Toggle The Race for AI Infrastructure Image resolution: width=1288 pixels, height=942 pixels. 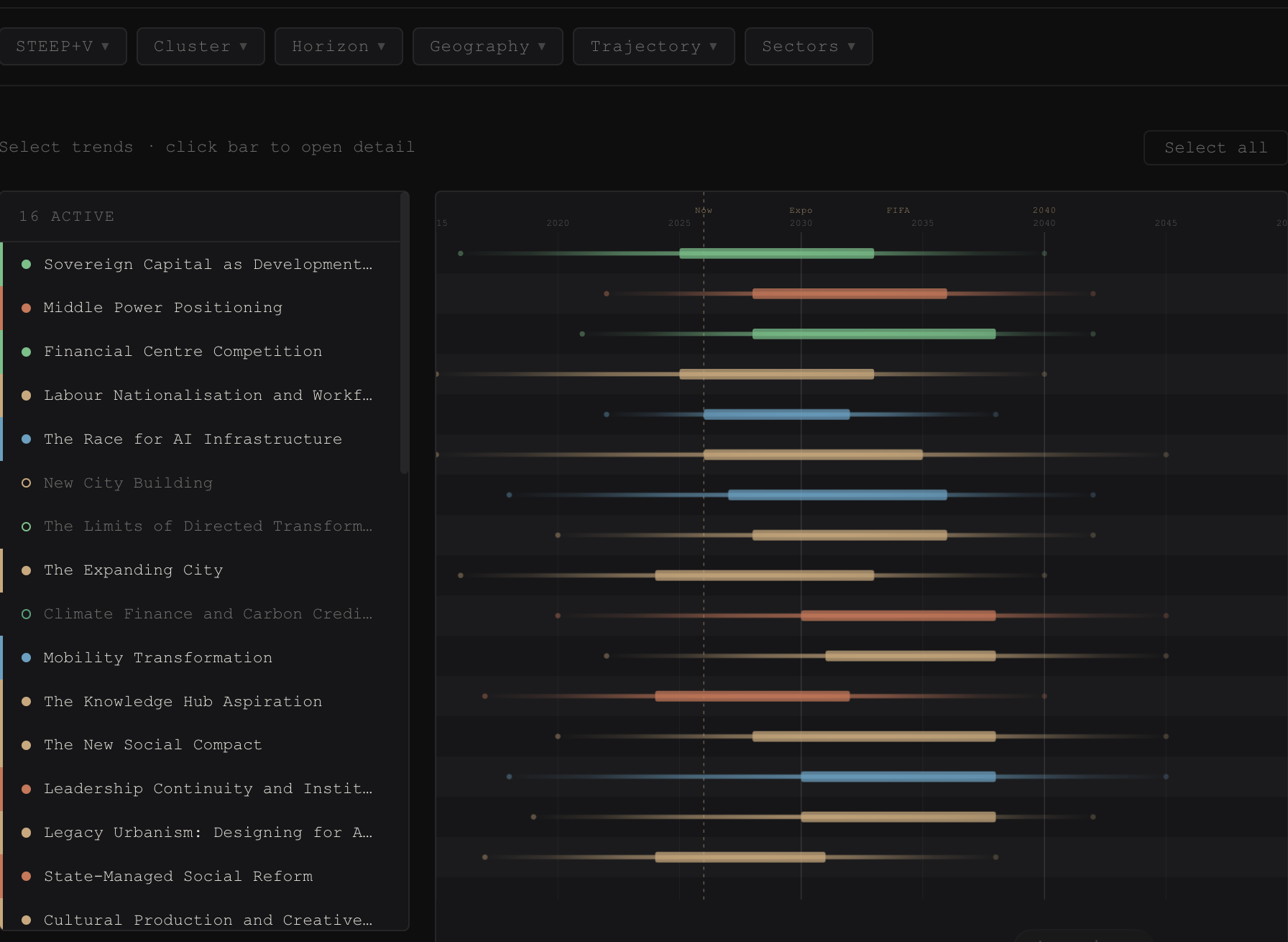point(201,439)
